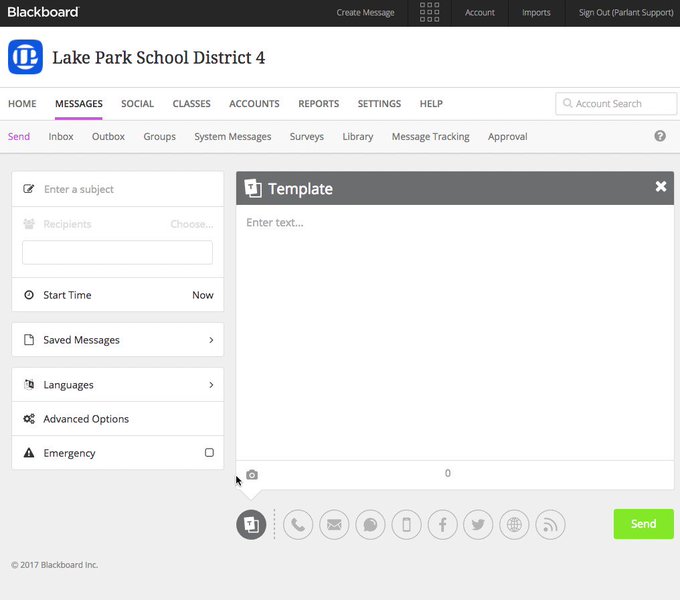Open the REPORTS tab

pyautogui.click(x=319, y=104)
